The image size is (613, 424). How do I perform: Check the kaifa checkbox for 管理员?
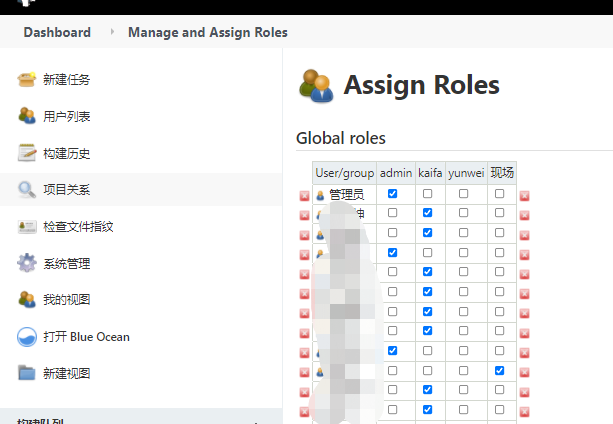tap(428, 193)
